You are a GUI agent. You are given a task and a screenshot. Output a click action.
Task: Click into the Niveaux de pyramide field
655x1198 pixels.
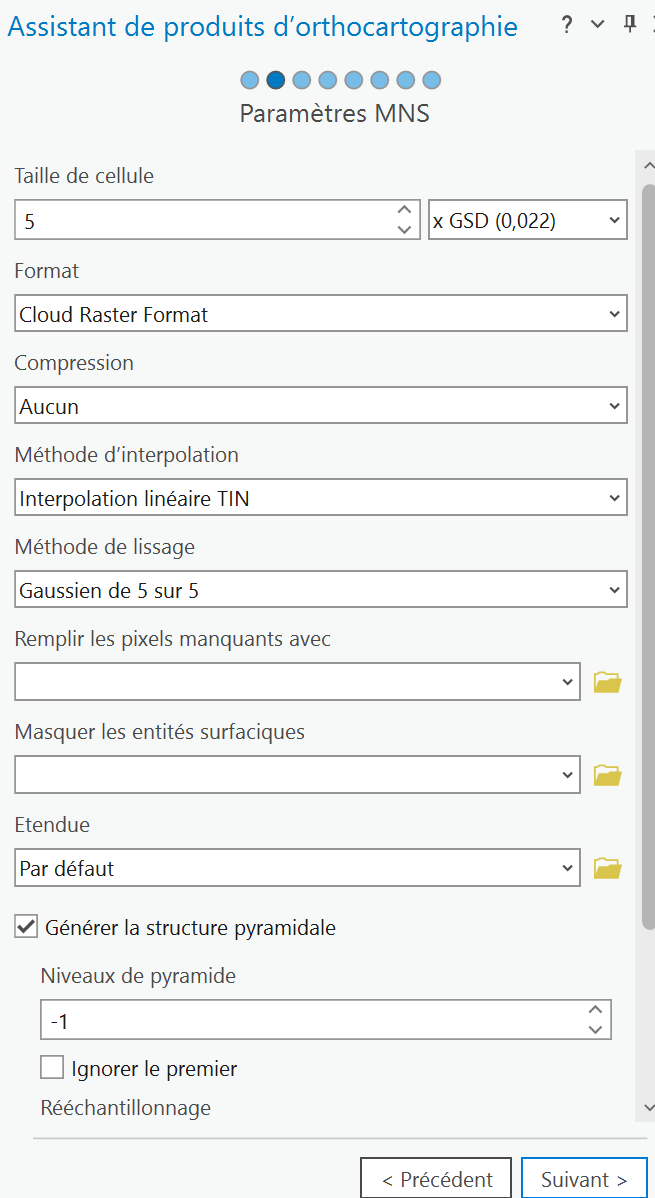coord(300,1021)
